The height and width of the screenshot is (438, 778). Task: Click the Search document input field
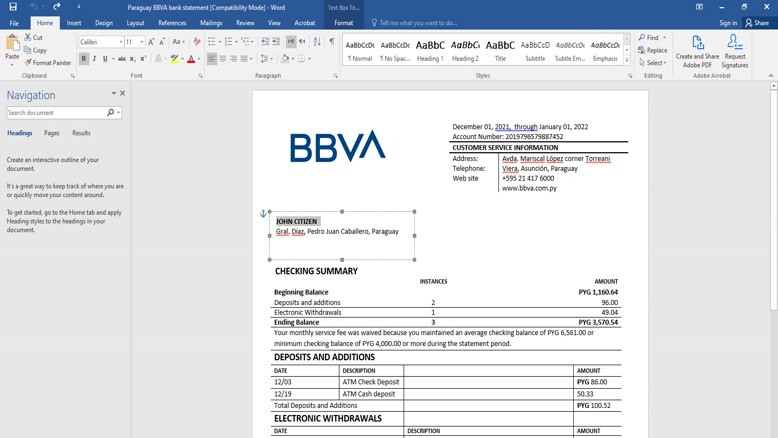coord(55,113)
